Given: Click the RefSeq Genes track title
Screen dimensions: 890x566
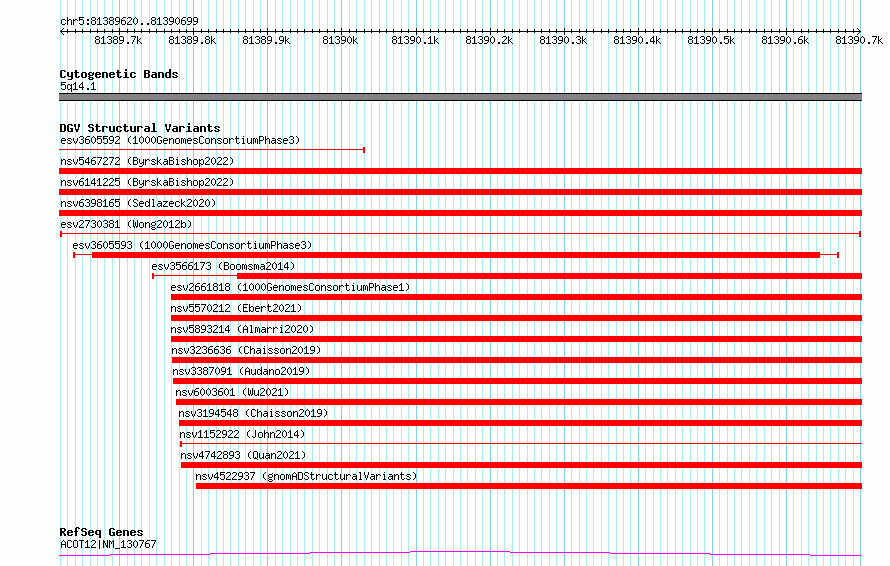Looking at the screenshot, I should [x=101, y=532].
